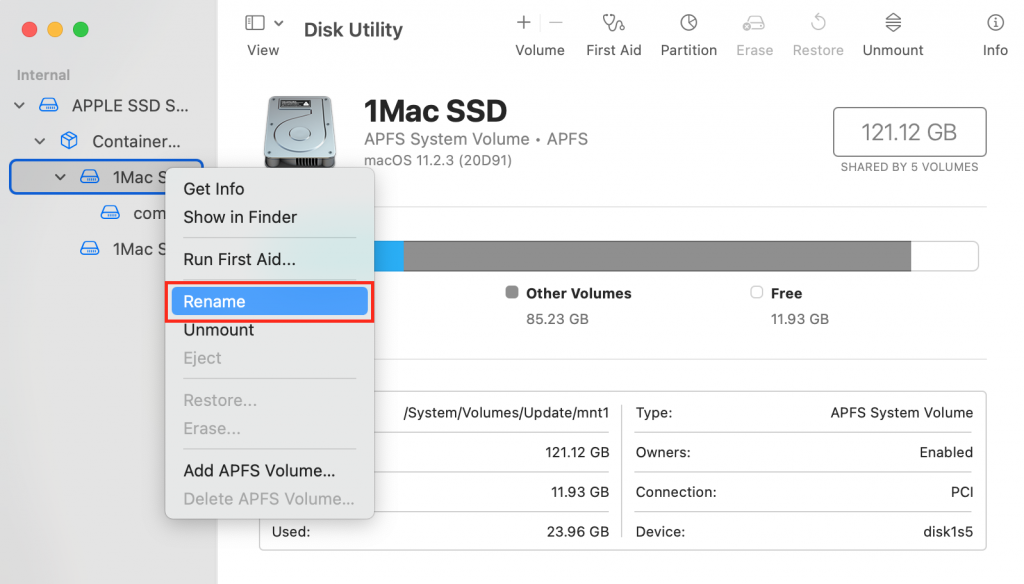Image resolution: width=1024 pixels, height=584 pixels.
Task: Choose Add APFS Volume... menu item
Action: coord(259,470)
